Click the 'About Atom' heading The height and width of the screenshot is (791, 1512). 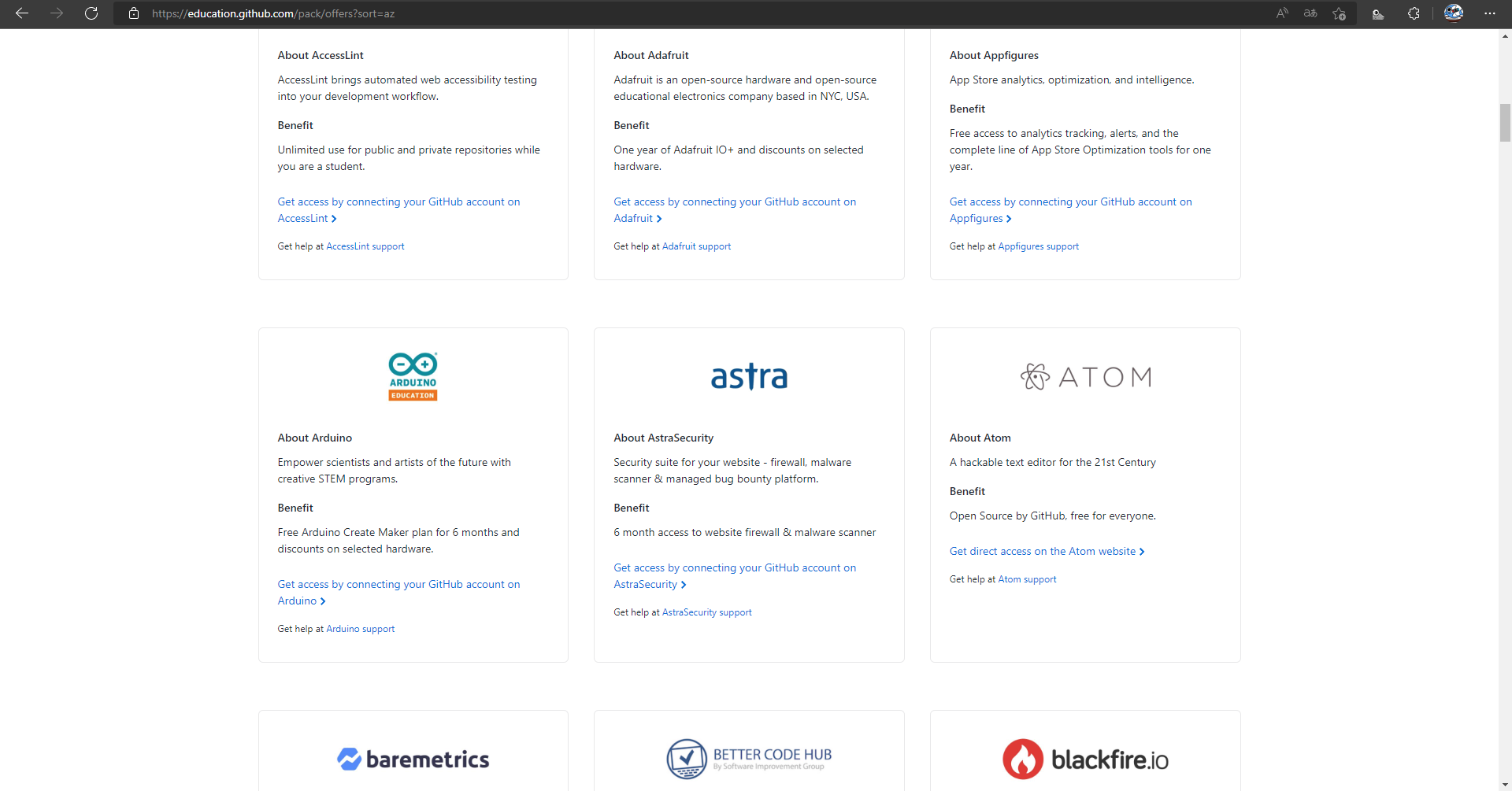[x=980, y=438]
